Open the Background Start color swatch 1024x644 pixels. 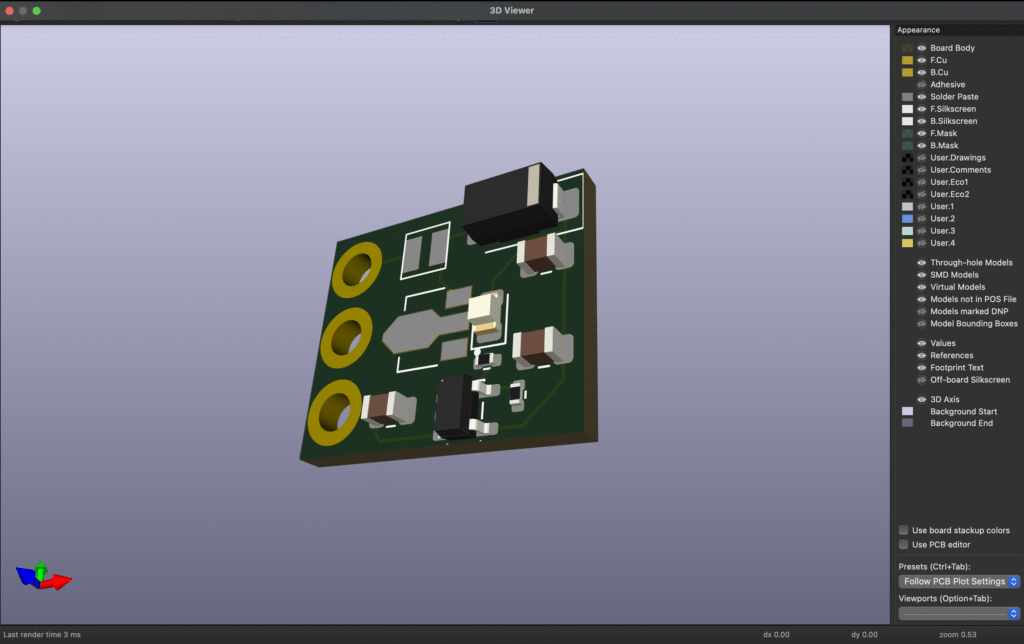[907, 412]
